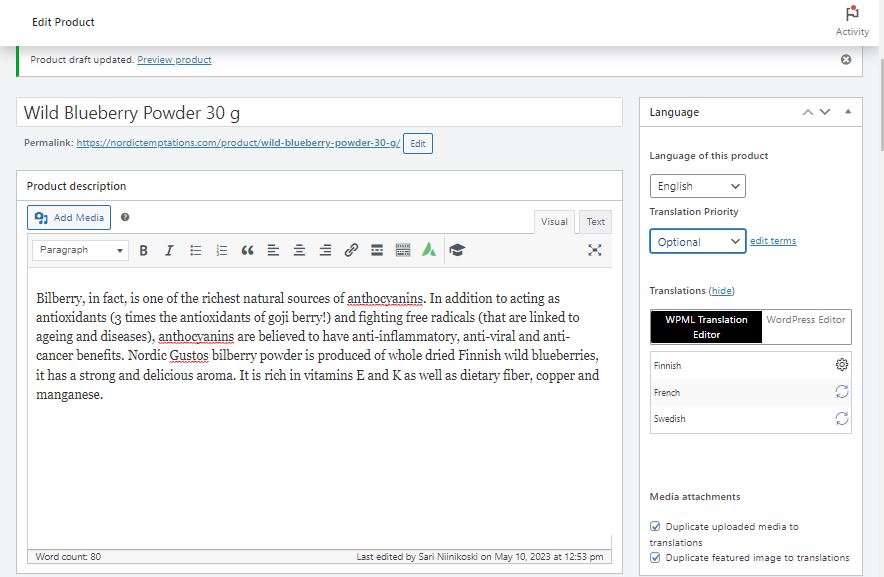Toggle the toolbar (kitchen sink) icon

(x=403, y=250)
